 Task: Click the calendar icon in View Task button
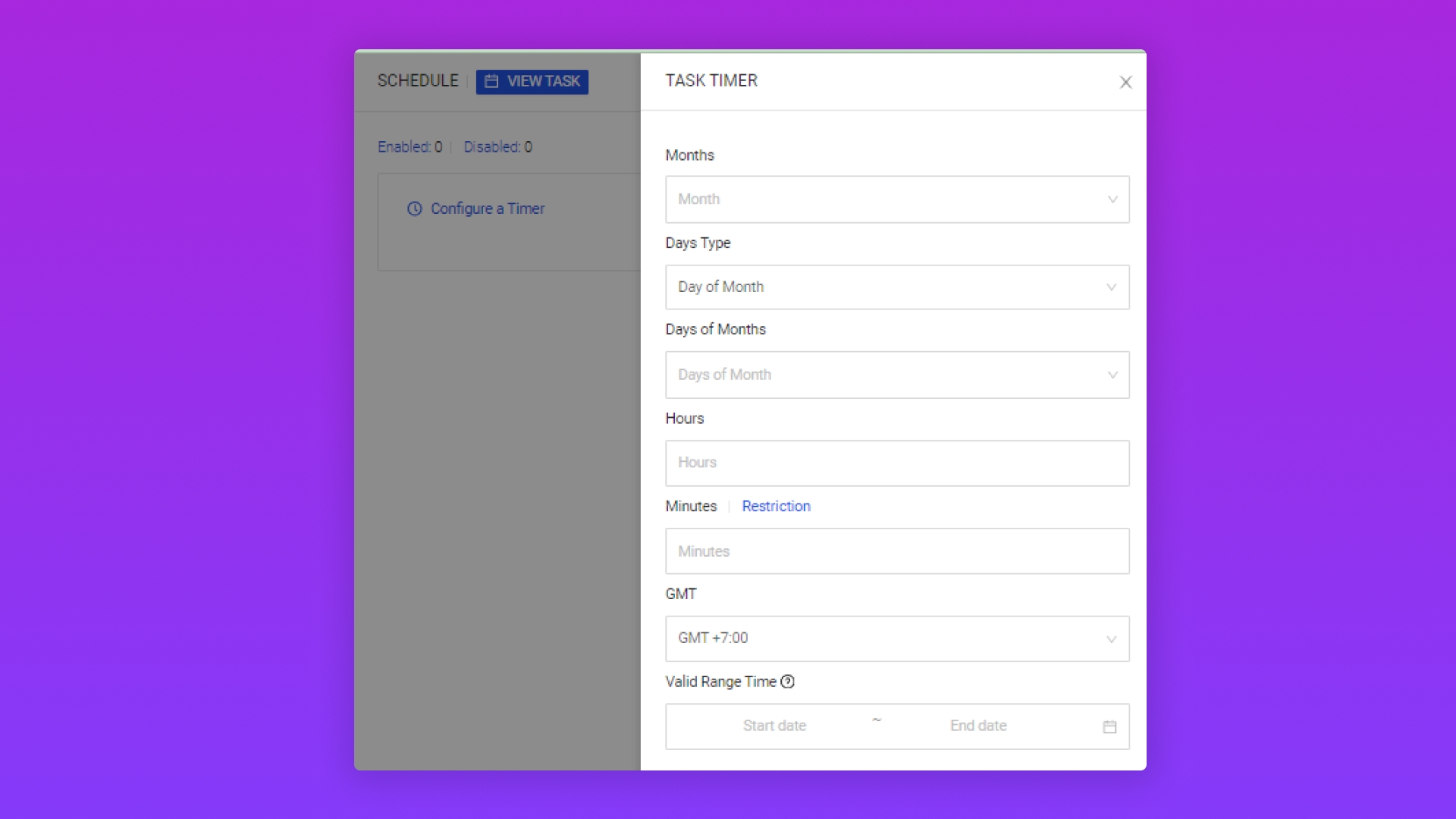pyautogui.click(x=491, y=81)
